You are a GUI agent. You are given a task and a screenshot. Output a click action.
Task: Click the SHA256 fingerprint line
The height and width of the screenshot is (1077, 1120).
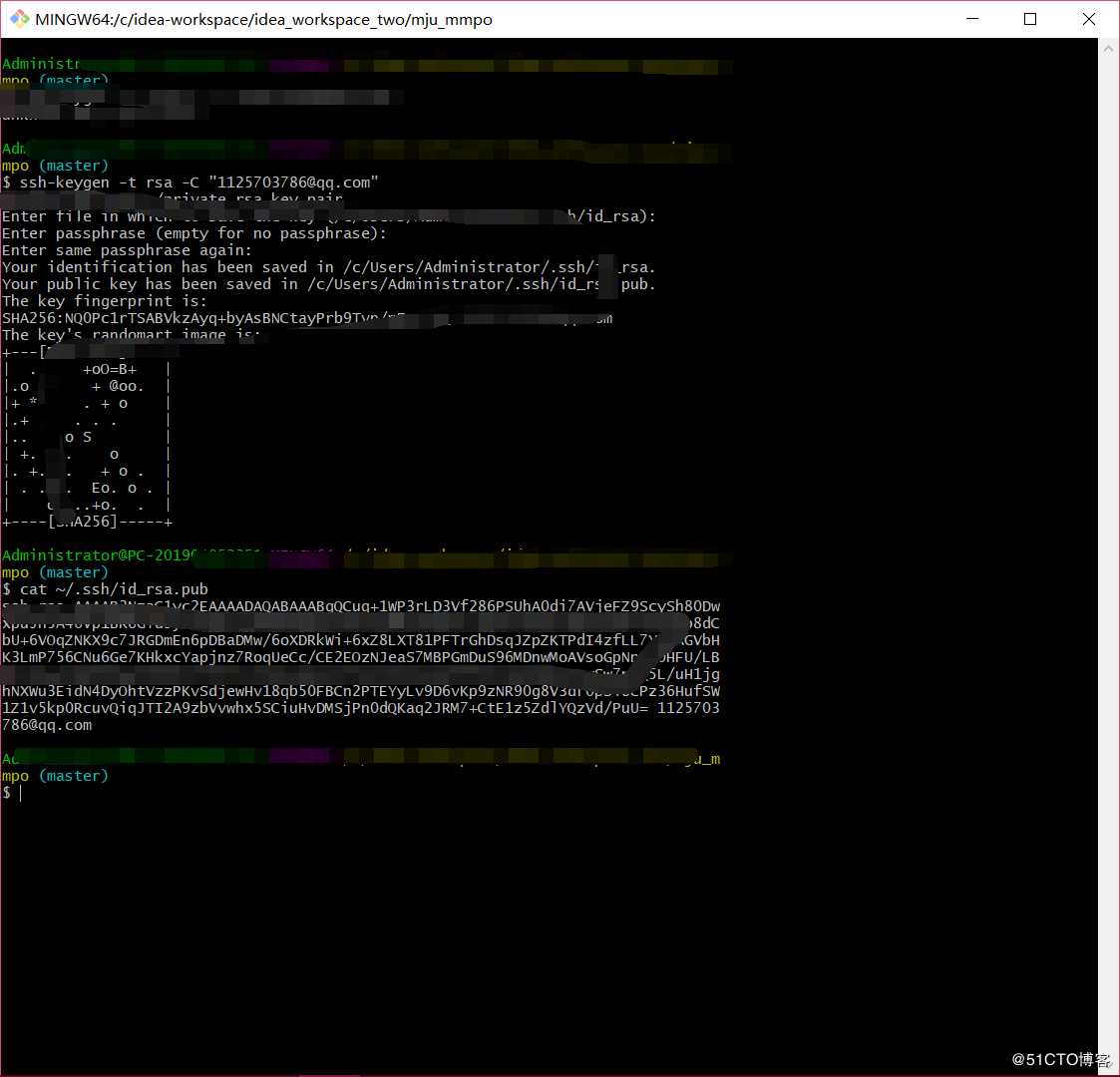coord(307,318)
